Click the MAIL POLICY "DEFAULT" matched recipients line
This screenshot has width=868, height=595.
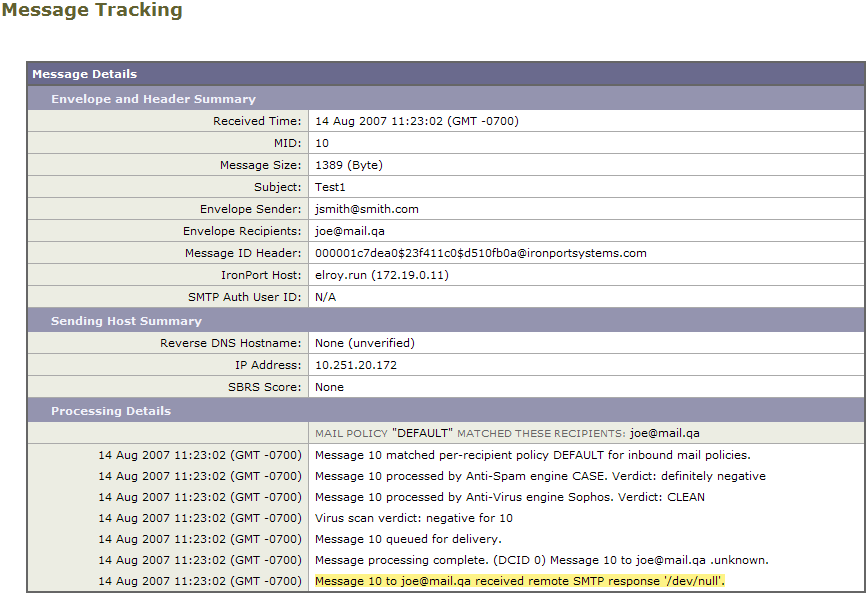coord(507,433)
